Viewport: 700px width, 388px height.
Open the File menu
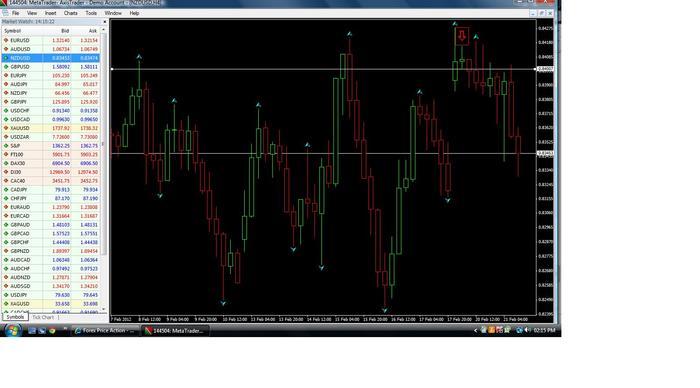coord(16,13)
